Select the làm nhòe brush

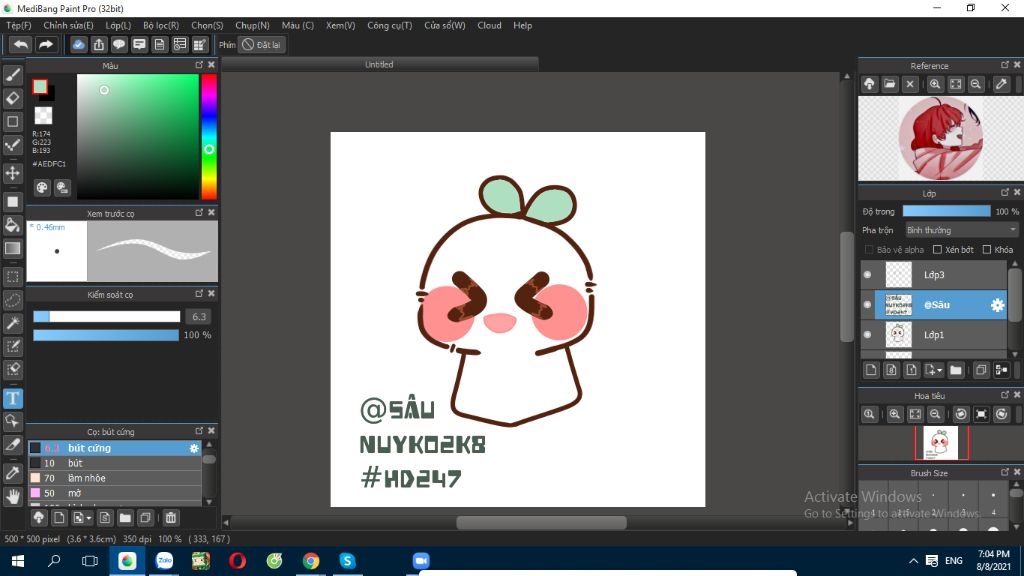coord(115,478)
